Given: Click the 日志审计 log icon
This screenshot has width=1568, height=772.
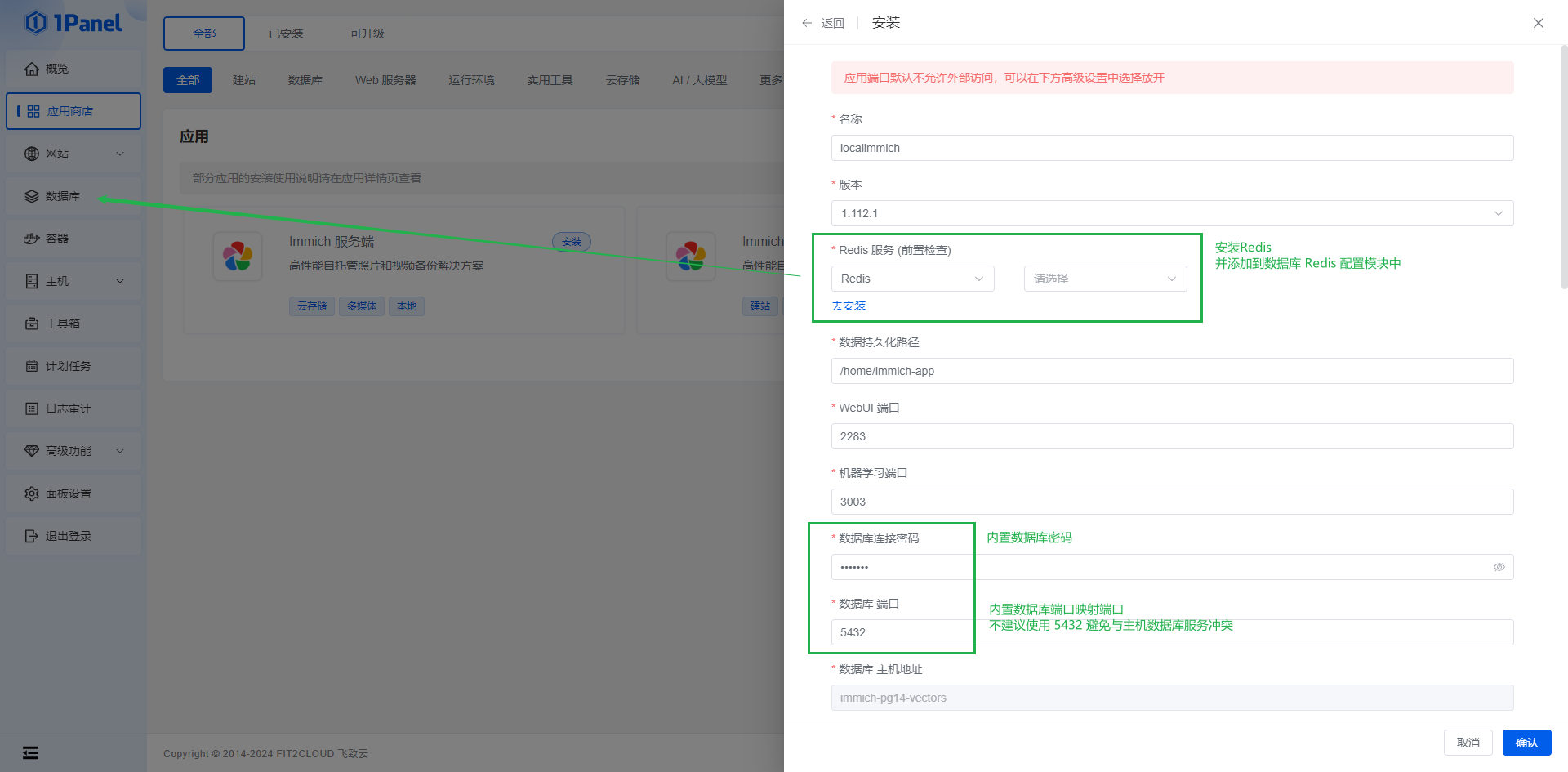Looking at the screenshot, I should [x=32, y=408].
